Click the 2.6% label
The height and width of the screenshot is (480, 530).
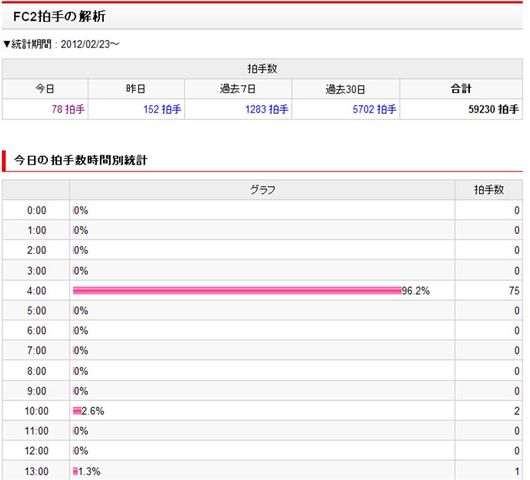pos(93,411)
